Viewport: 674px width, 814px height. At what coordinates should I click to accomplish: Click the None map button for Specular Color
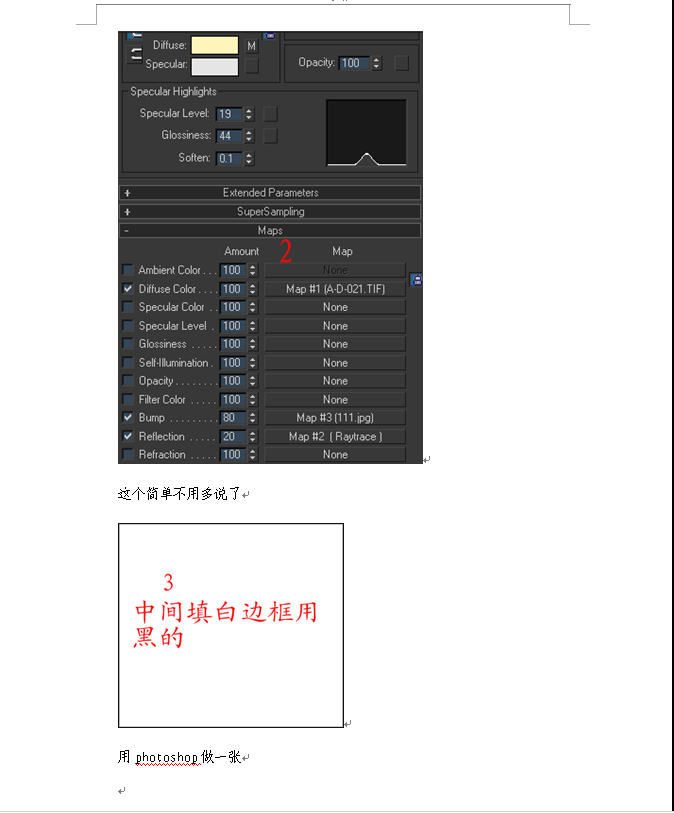[335, 307]
